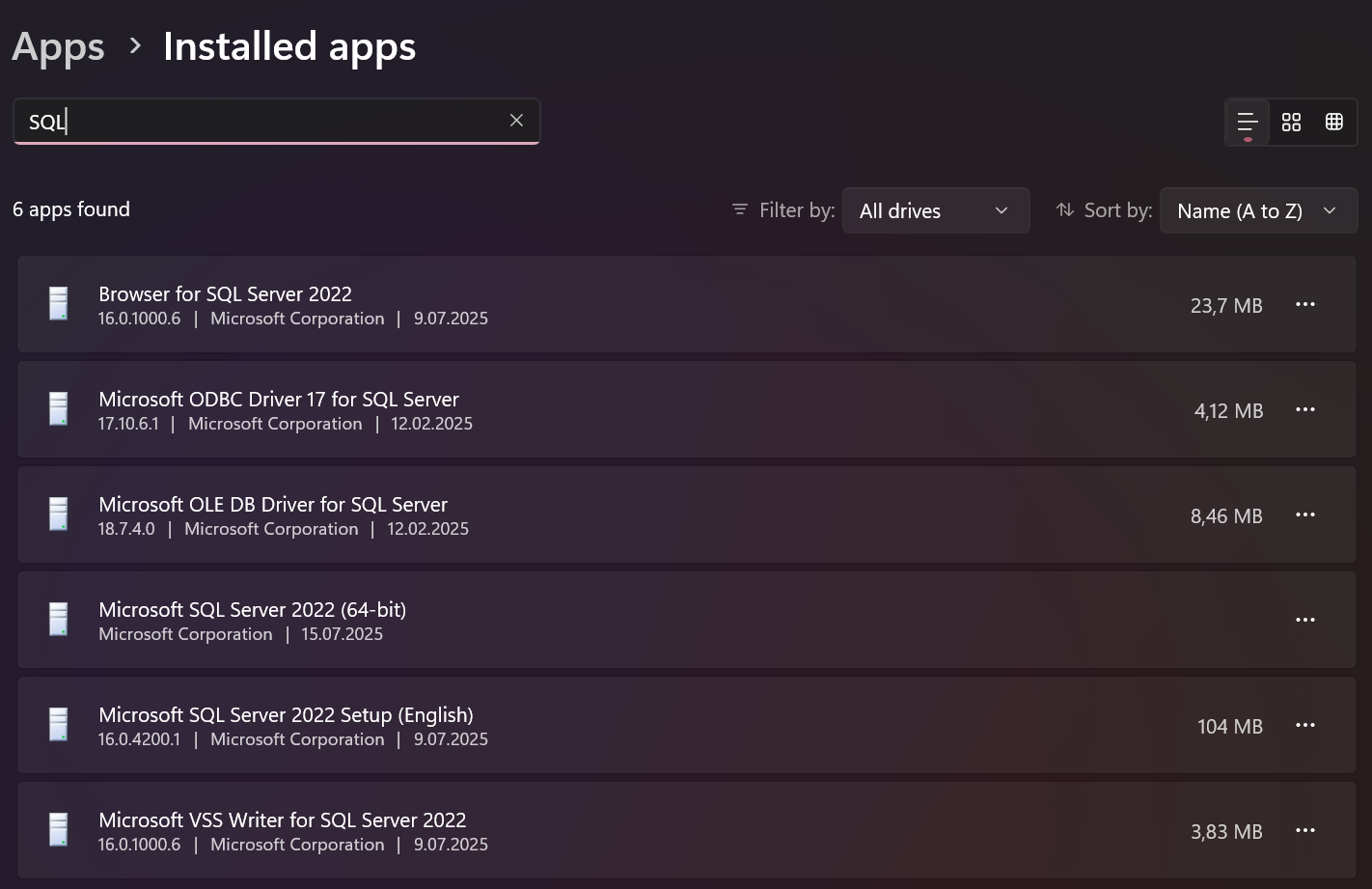This screenshot has height=889, width=1372.
Task: Open the Sort by Name (A to Z) dropdown
Action: [1258, 210]
